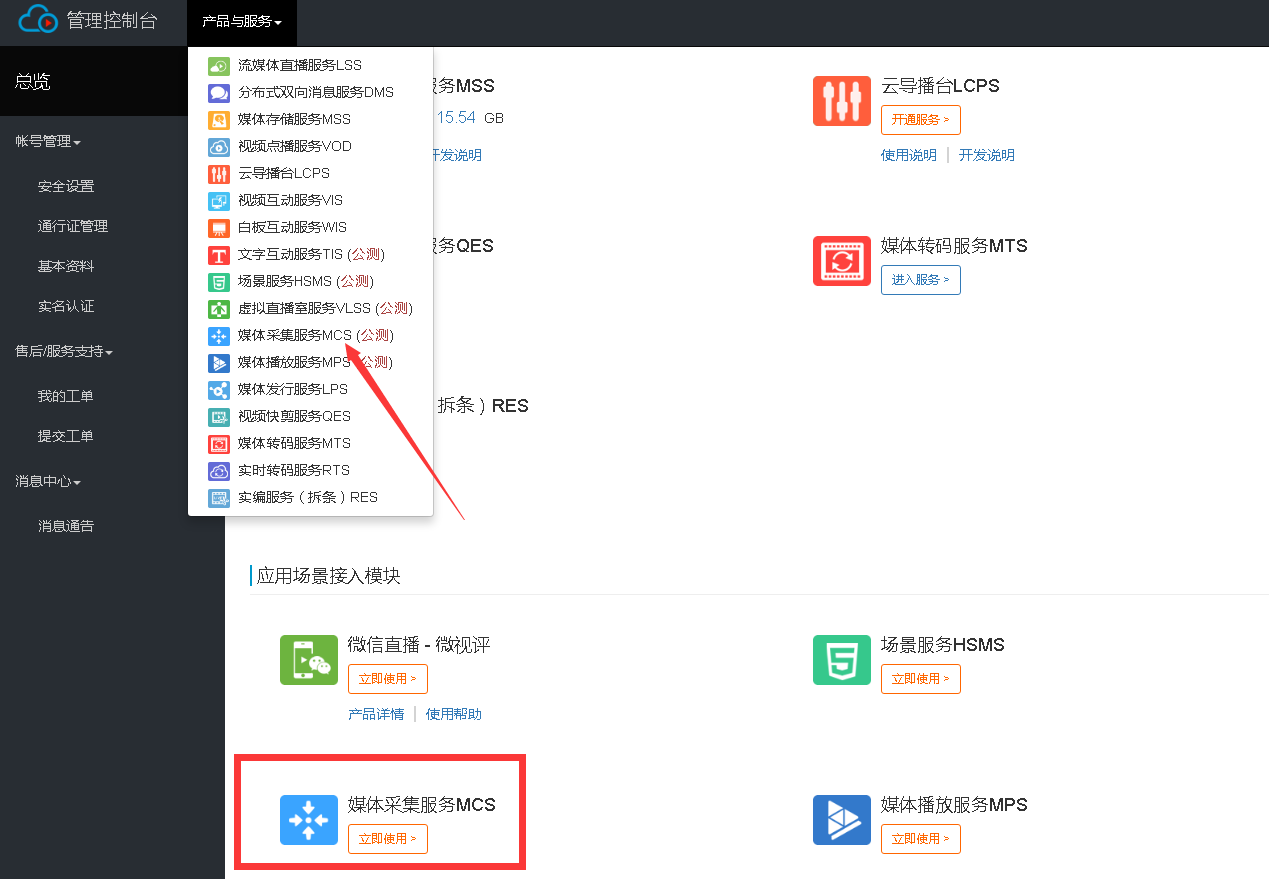Click the WIS whiteboard icon in menu
Viewport: 1269px width, 879px height.
(x=219, y=228)
